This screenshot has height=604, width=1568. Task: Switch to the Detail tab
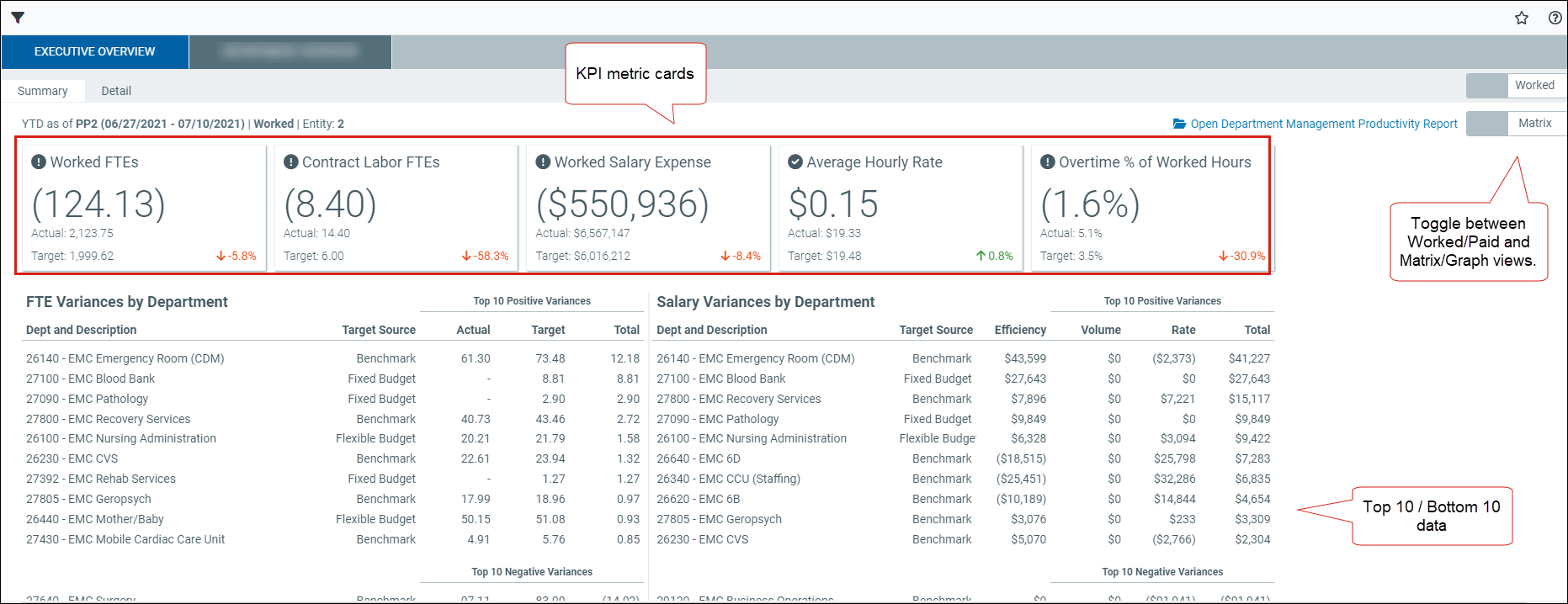click(x=116, y=91)
